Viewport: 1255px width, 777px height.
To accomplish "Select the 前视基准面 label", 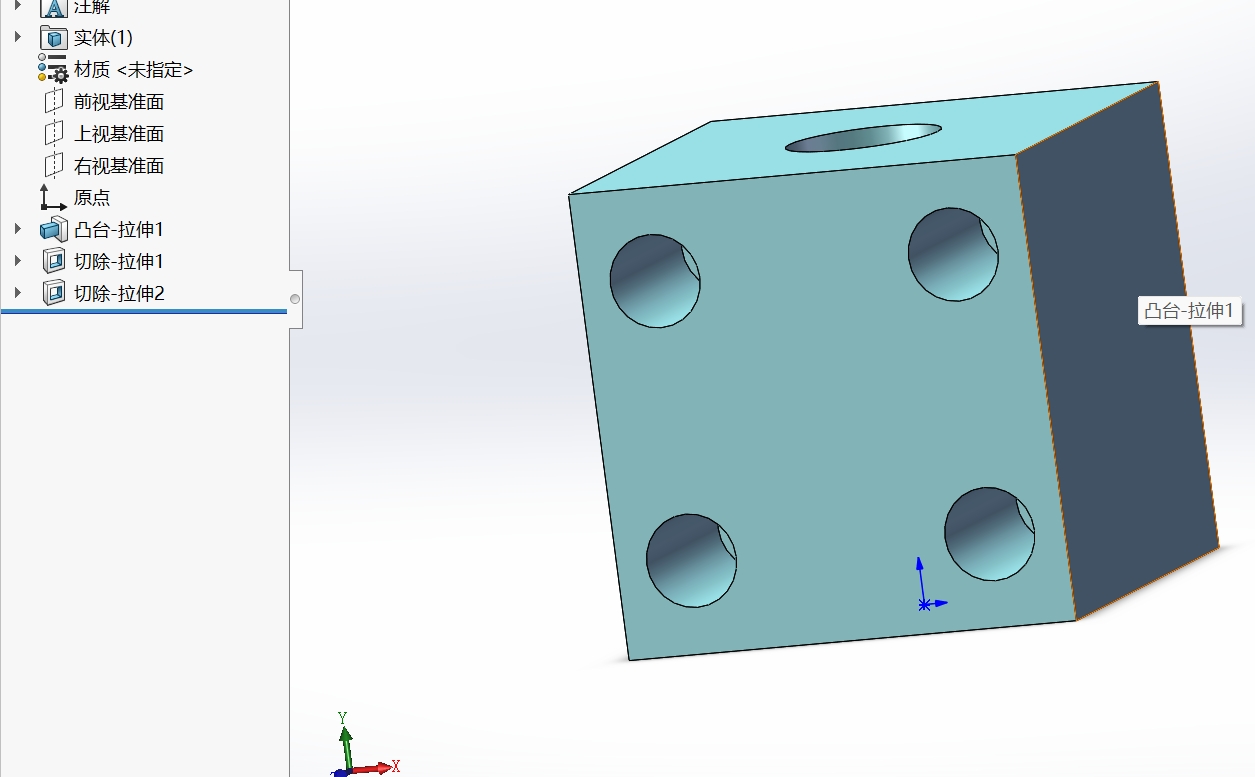I will tap(119, 102).
